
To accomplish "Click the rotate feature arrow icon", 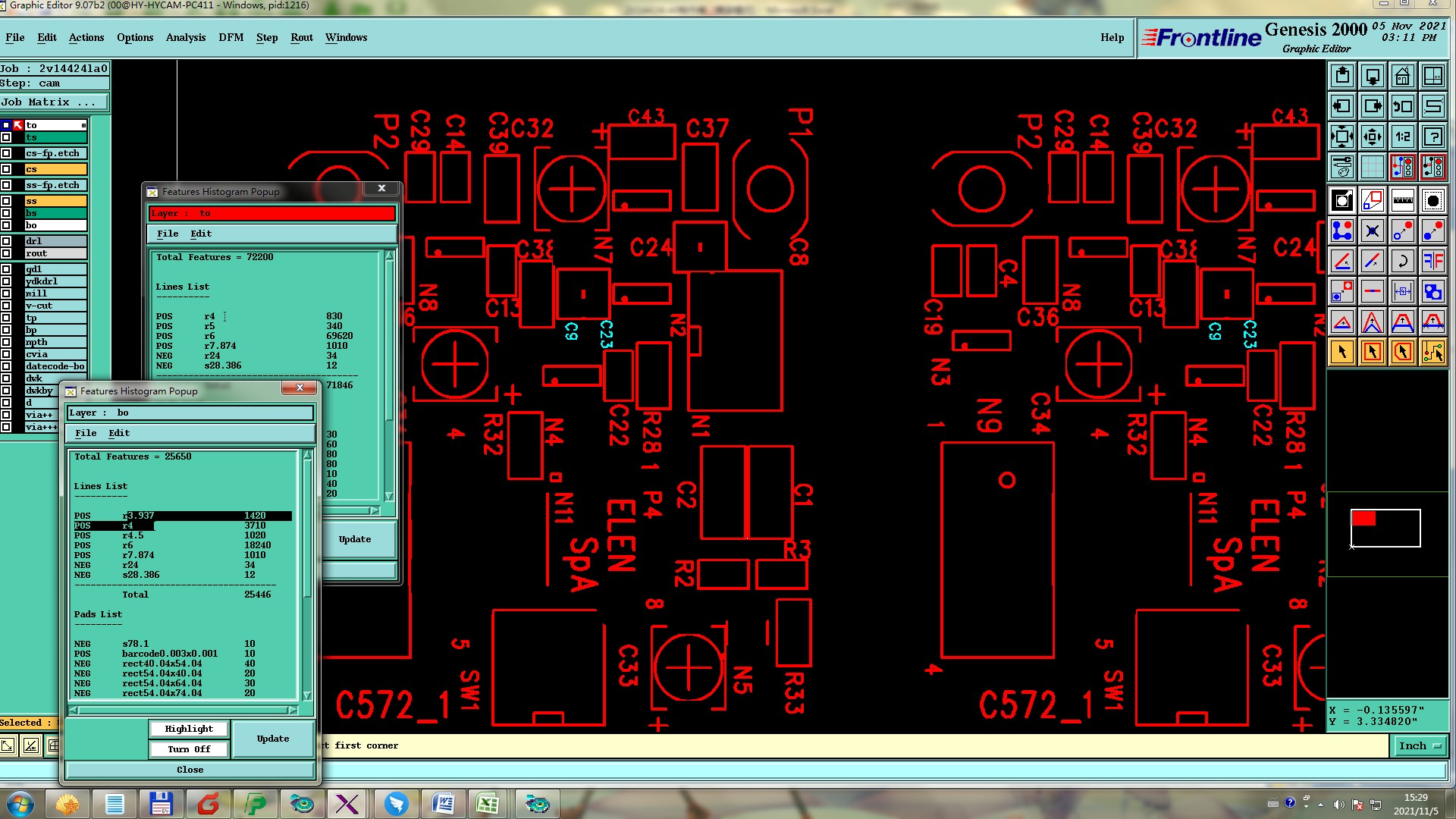I will point(1402,261).
